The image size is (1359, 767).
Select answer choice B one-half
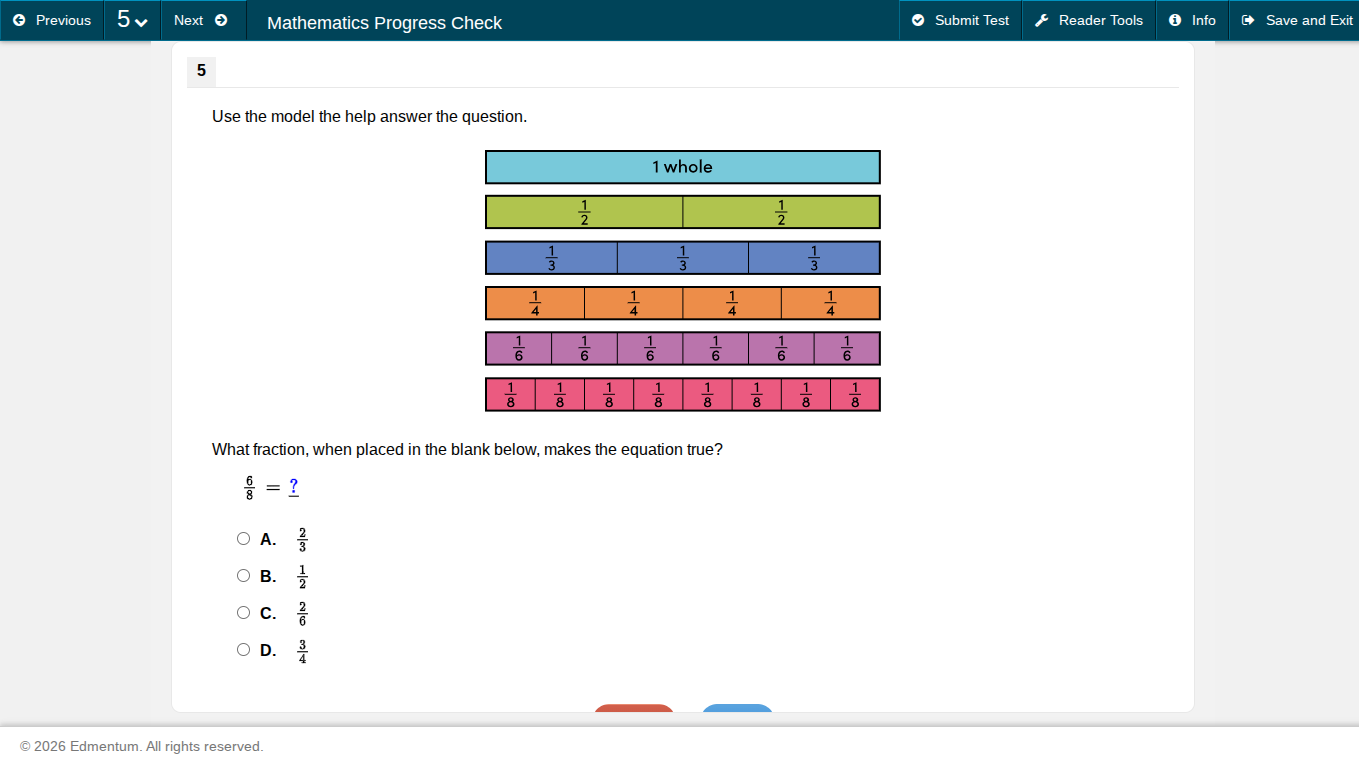(x=243, y=575)
